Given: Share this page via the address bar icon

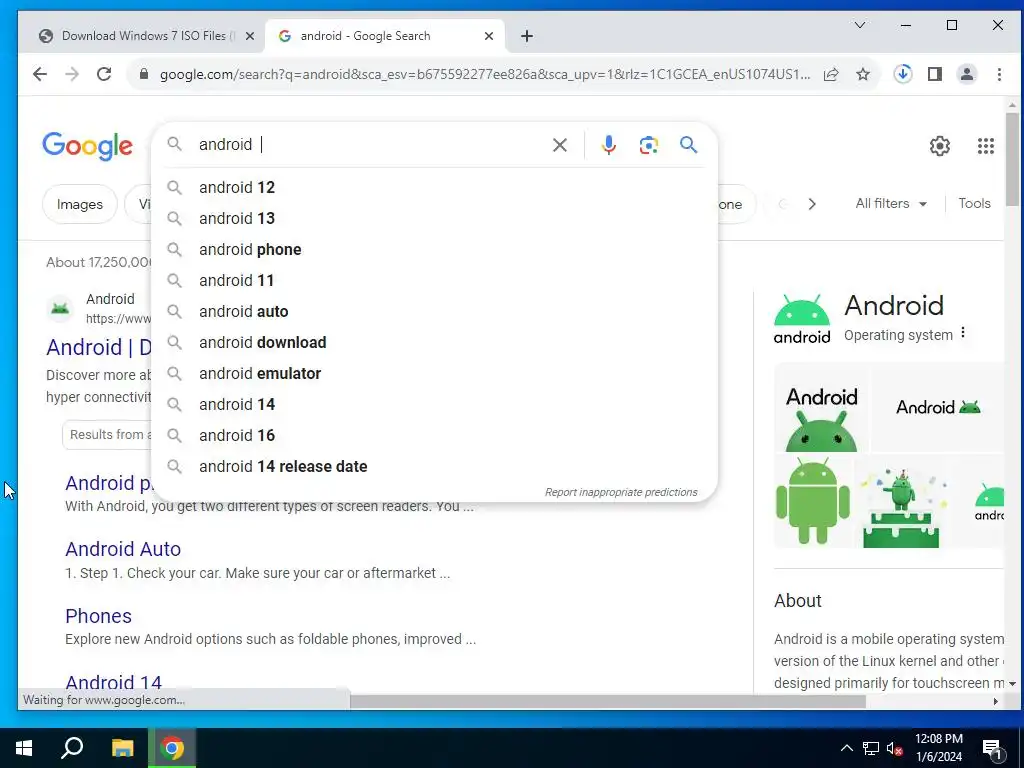Looking at the screenshot, I should (x=831, y=74).
